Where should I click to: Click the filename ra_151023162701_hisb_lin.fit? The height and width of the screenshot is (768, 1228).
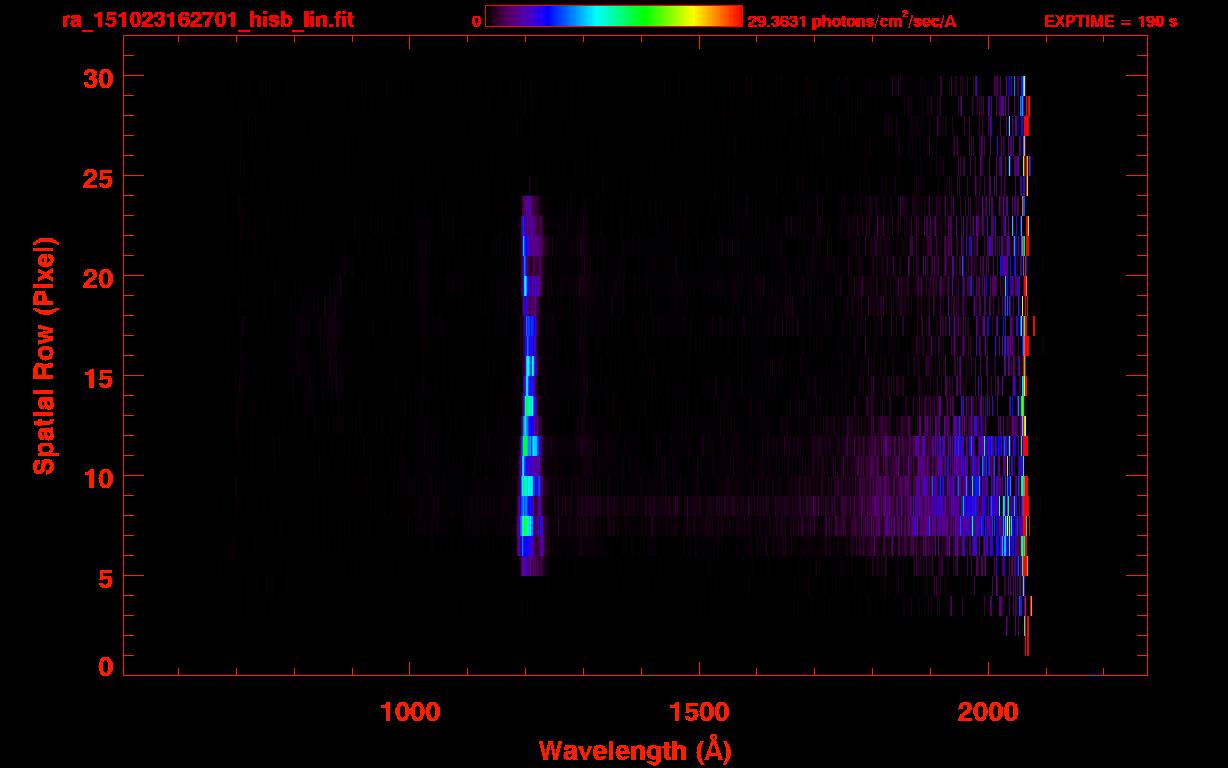click(x=208, y=20)
